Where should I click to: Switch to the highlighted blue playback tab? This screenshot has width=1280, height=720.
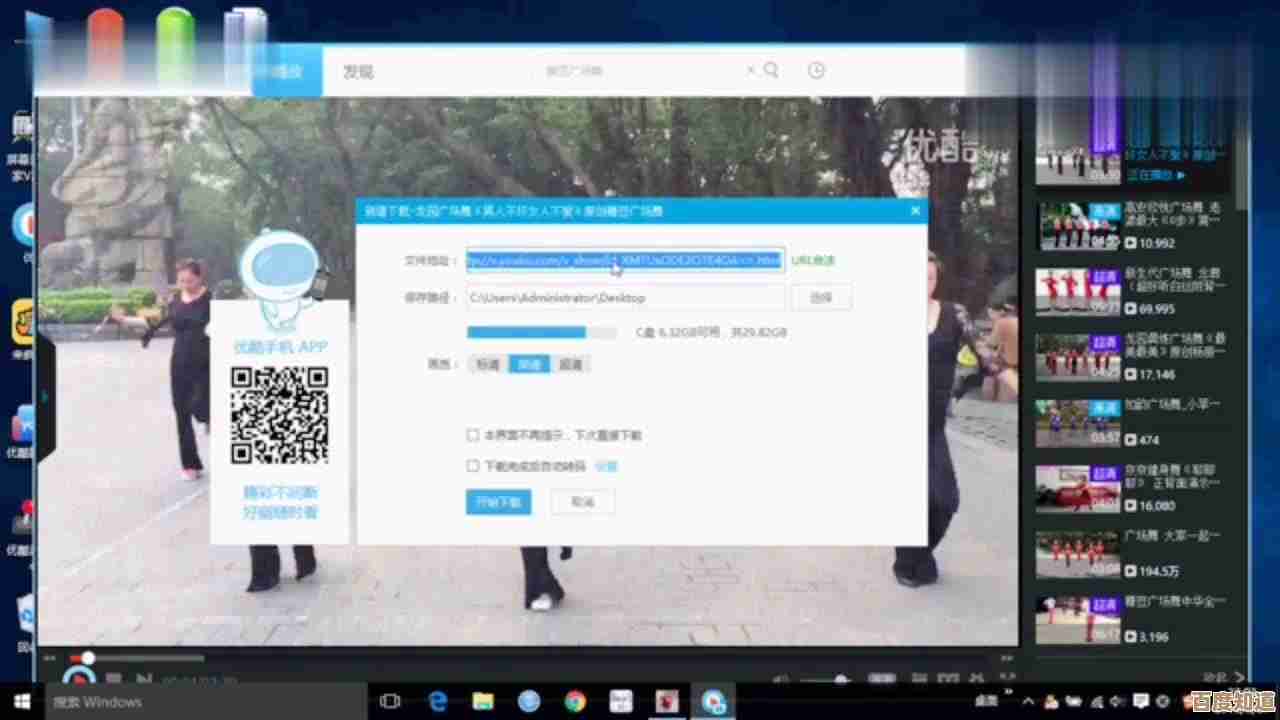click(286, 71)
